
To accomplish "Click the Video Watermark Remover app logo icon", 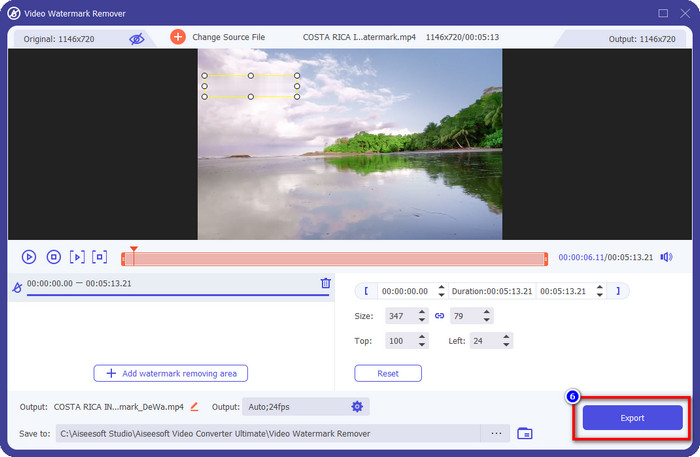I will (14, 13).
